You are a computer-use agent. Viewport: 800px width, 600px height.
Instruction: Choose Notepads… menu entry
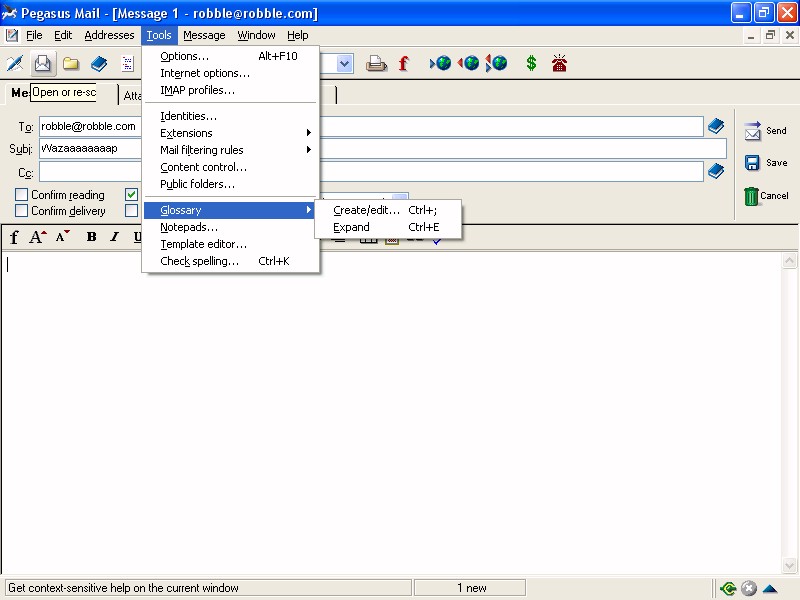tap(231, 227)
